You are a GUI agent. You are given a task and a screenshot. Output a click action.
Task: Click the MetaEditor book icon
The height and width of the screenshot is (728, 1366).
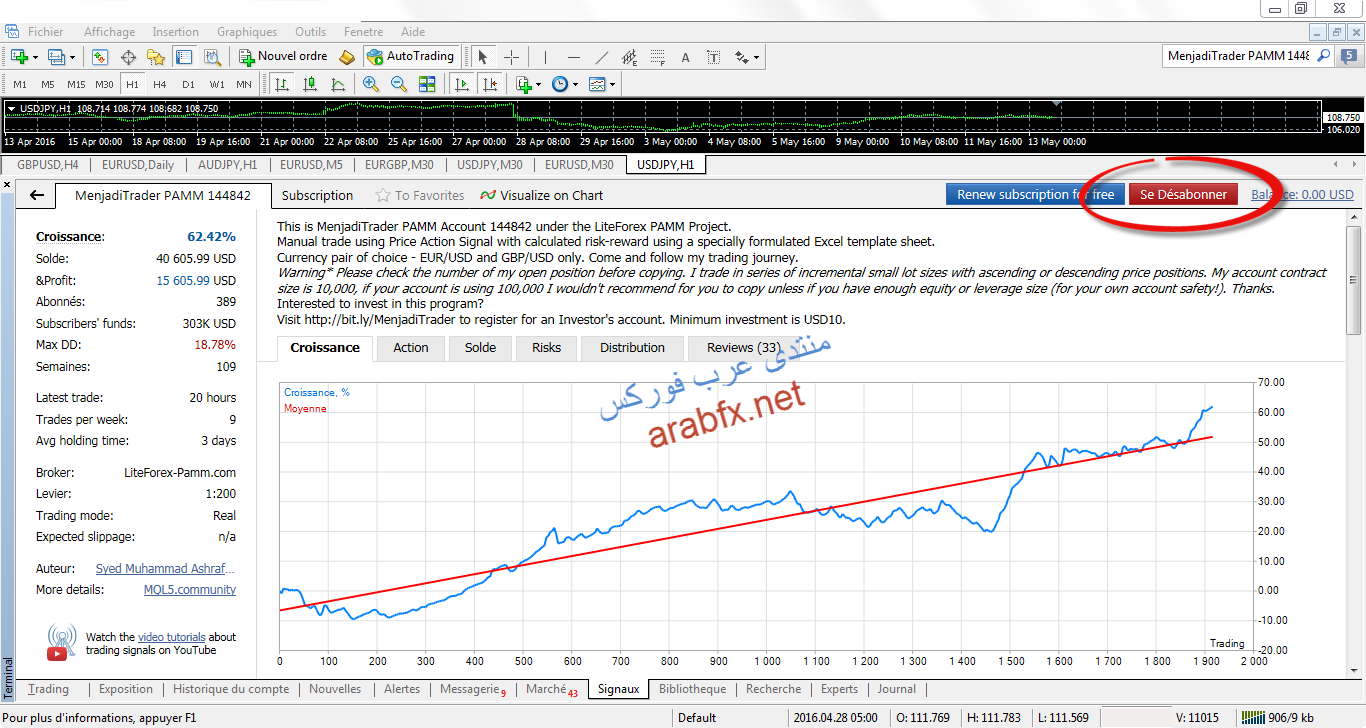click(347, 57)
